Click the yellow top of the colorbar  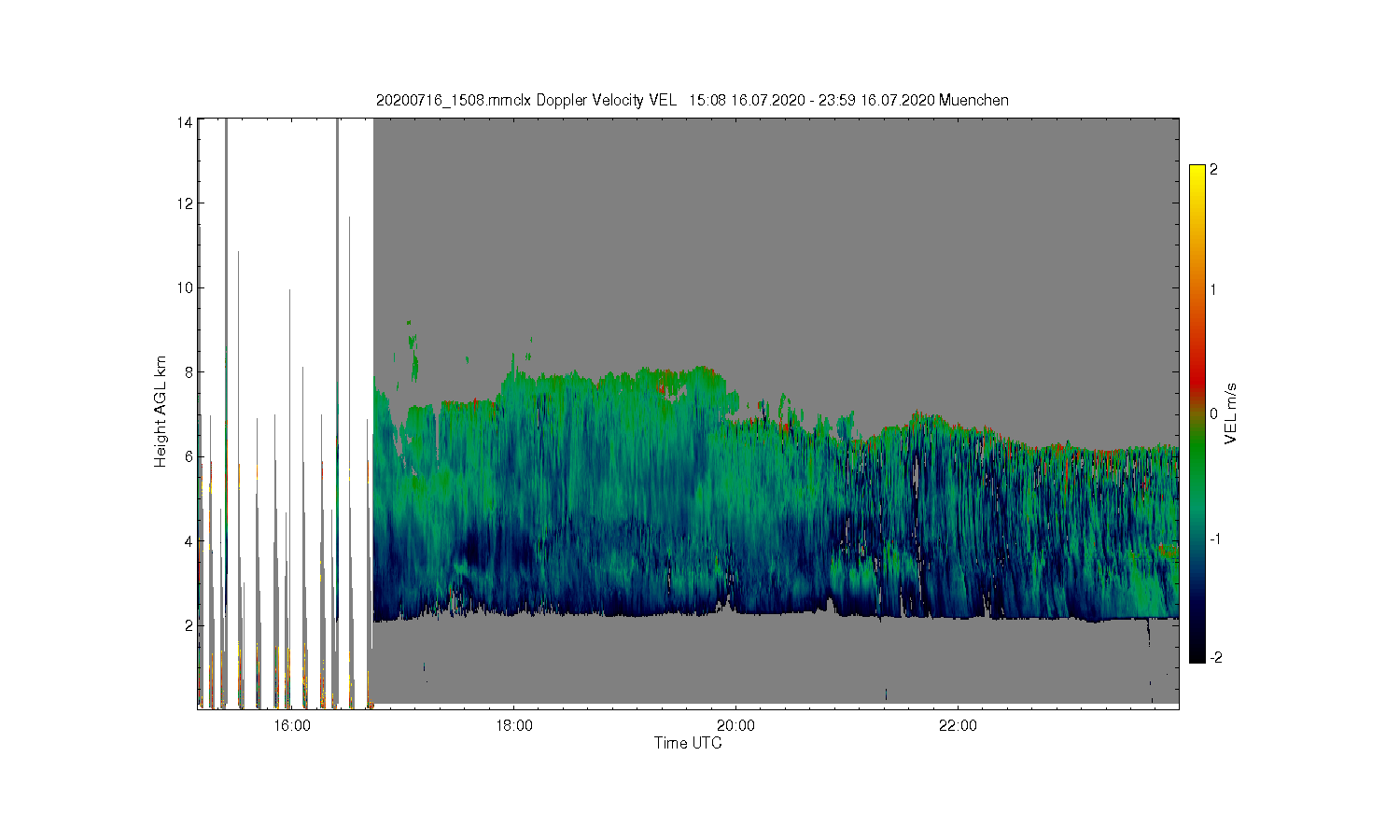(x=1197, y=171)
